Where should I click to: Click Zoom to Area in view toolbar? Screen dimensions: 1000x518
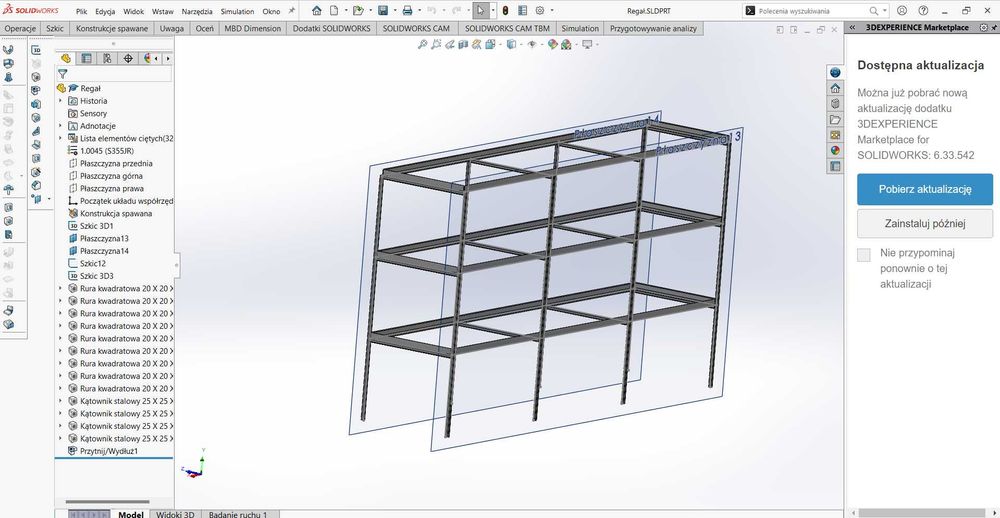[x=436, y=44]
